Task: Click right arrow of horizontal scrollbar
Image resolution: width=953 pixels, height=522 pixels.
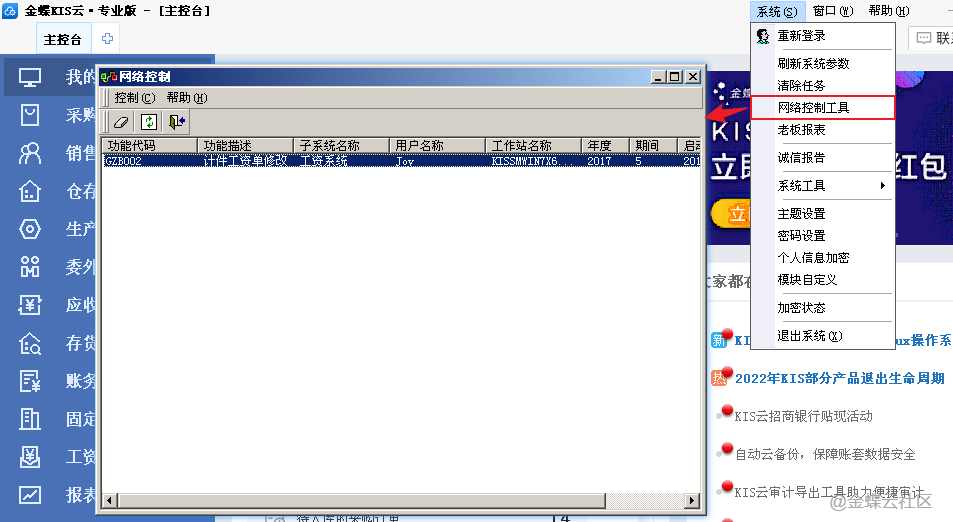Action: pos(691,500)
